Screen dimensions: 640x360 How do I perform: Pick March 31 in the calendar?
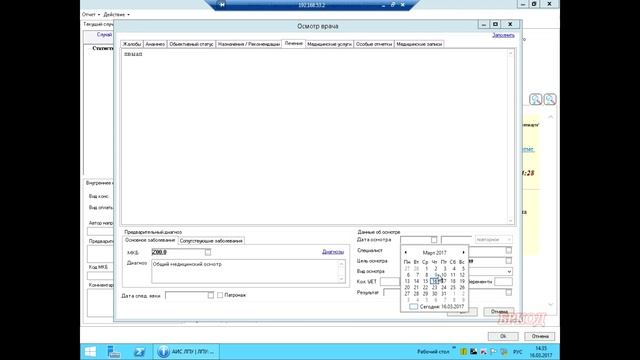[444, 293]
